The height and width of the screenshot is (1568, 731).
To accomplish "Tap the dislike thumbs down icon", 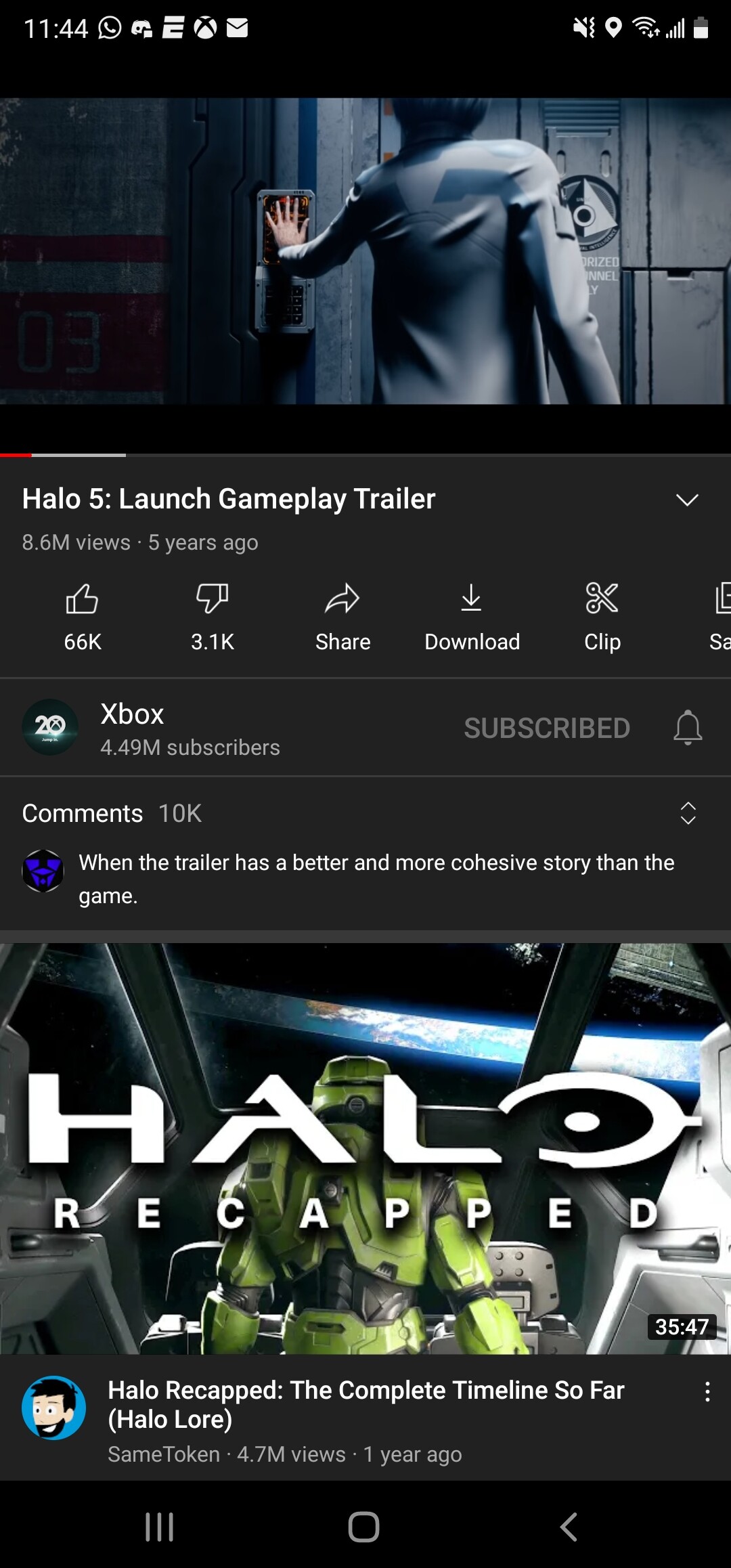I will 212,599.
